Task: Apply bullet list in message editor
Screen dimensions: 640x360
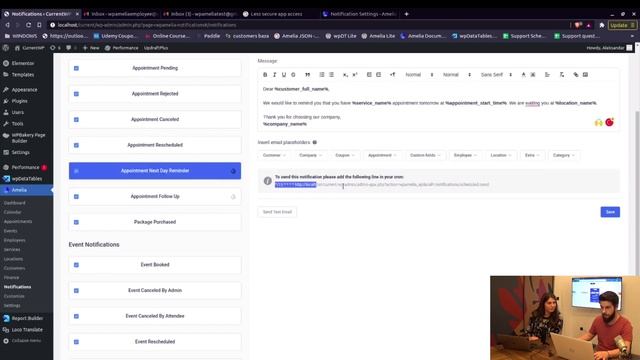Action: [331, 75]
